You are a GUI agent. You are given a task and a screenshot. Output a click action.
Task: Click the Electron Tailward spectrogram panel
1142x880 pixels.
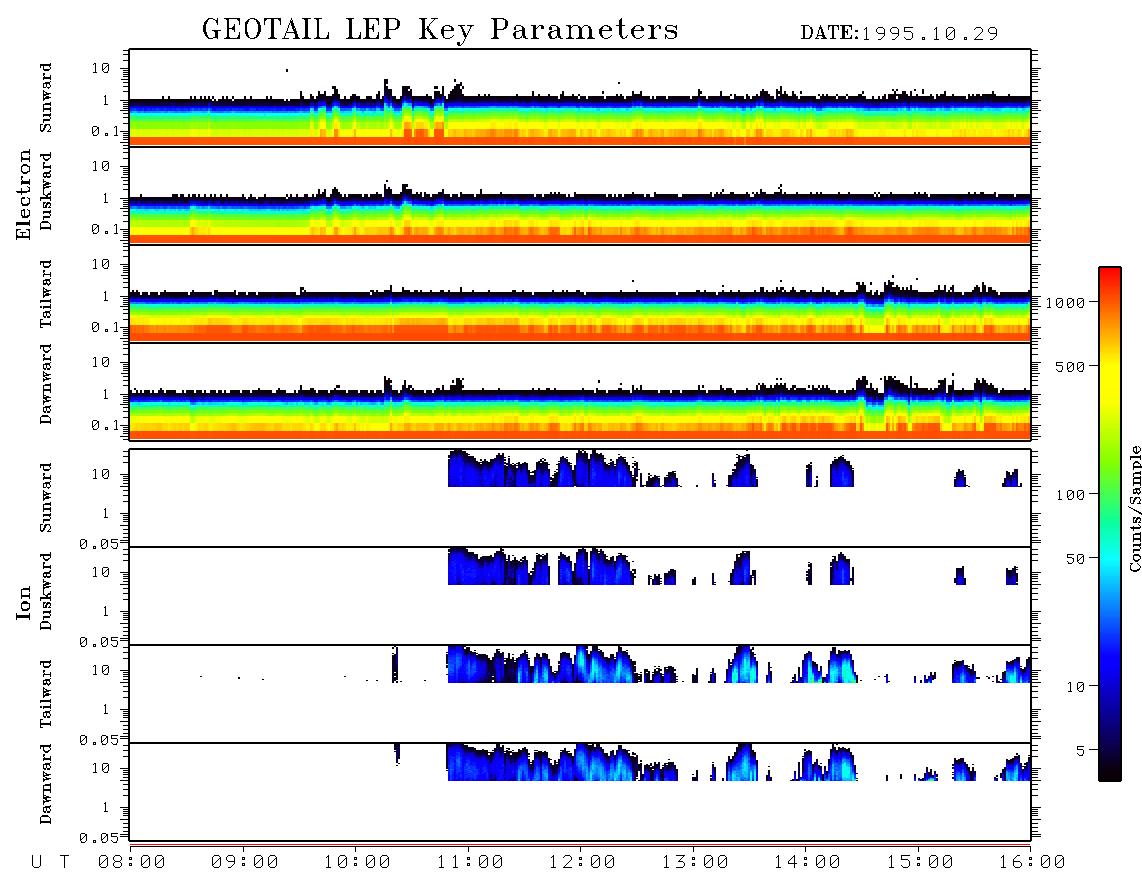pyautogui.click(x=580, y=294)
